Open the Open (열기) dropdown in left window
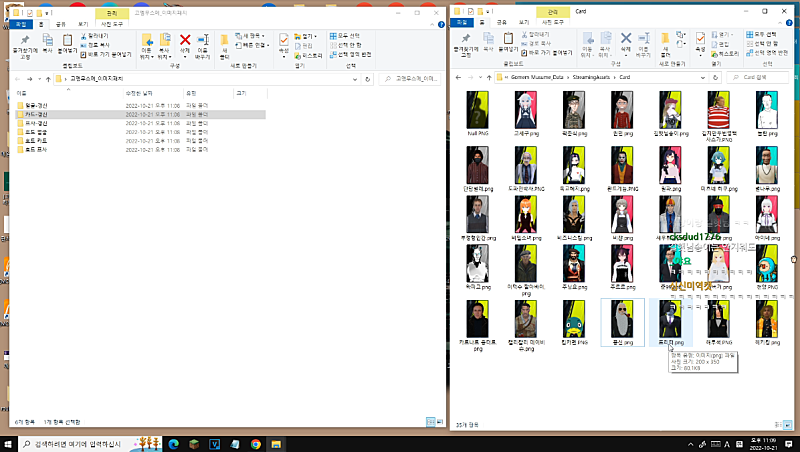The image size is (800, 452). click(305, 36)
